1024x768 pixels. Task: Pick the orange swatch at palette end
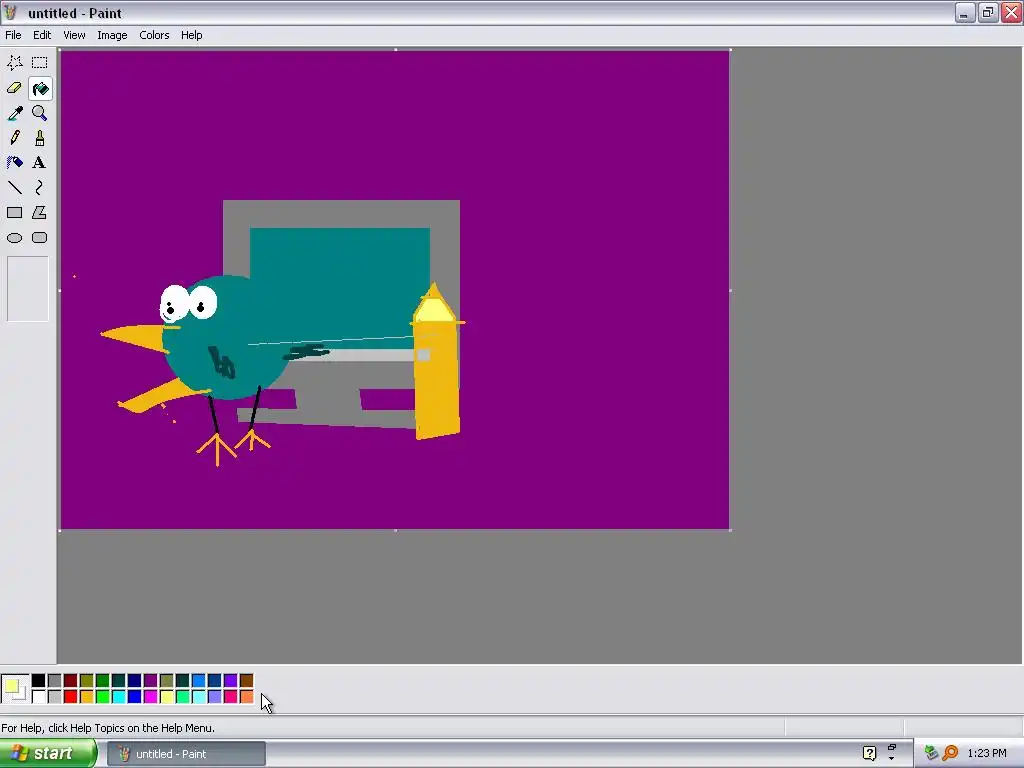tap(246, 697)
